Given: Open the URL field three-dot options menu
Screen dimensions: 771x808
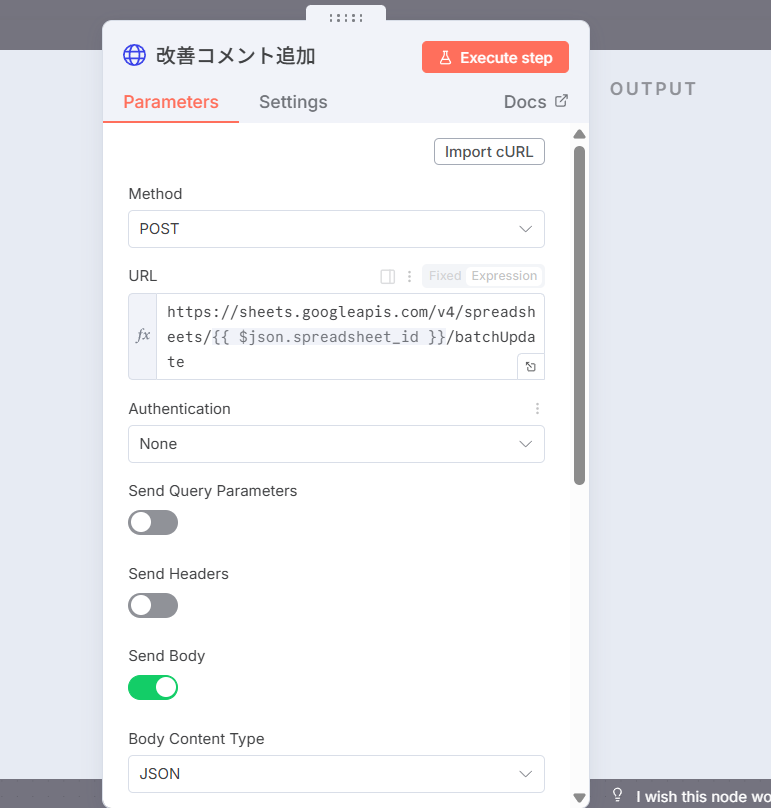Looking at the screenshot, I should tap(409, 276).
